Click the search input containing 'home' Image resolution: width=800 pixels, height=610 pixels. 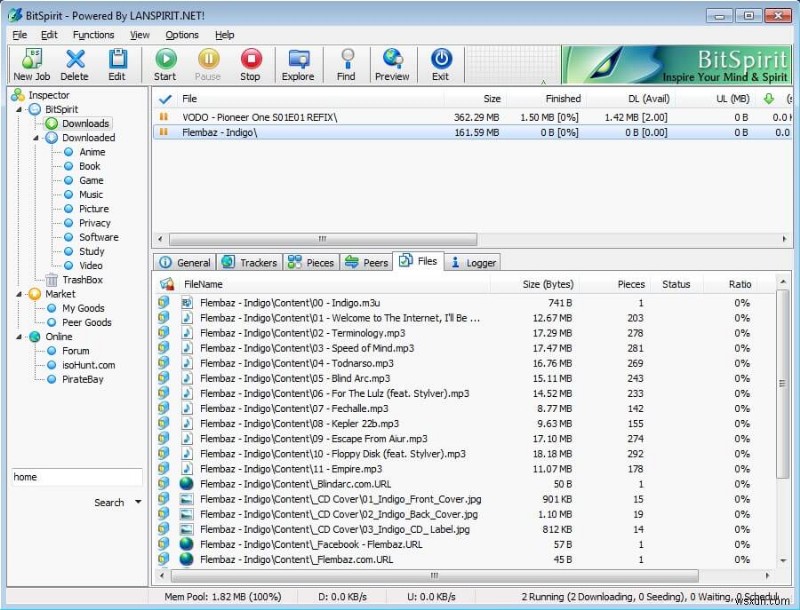75,477
